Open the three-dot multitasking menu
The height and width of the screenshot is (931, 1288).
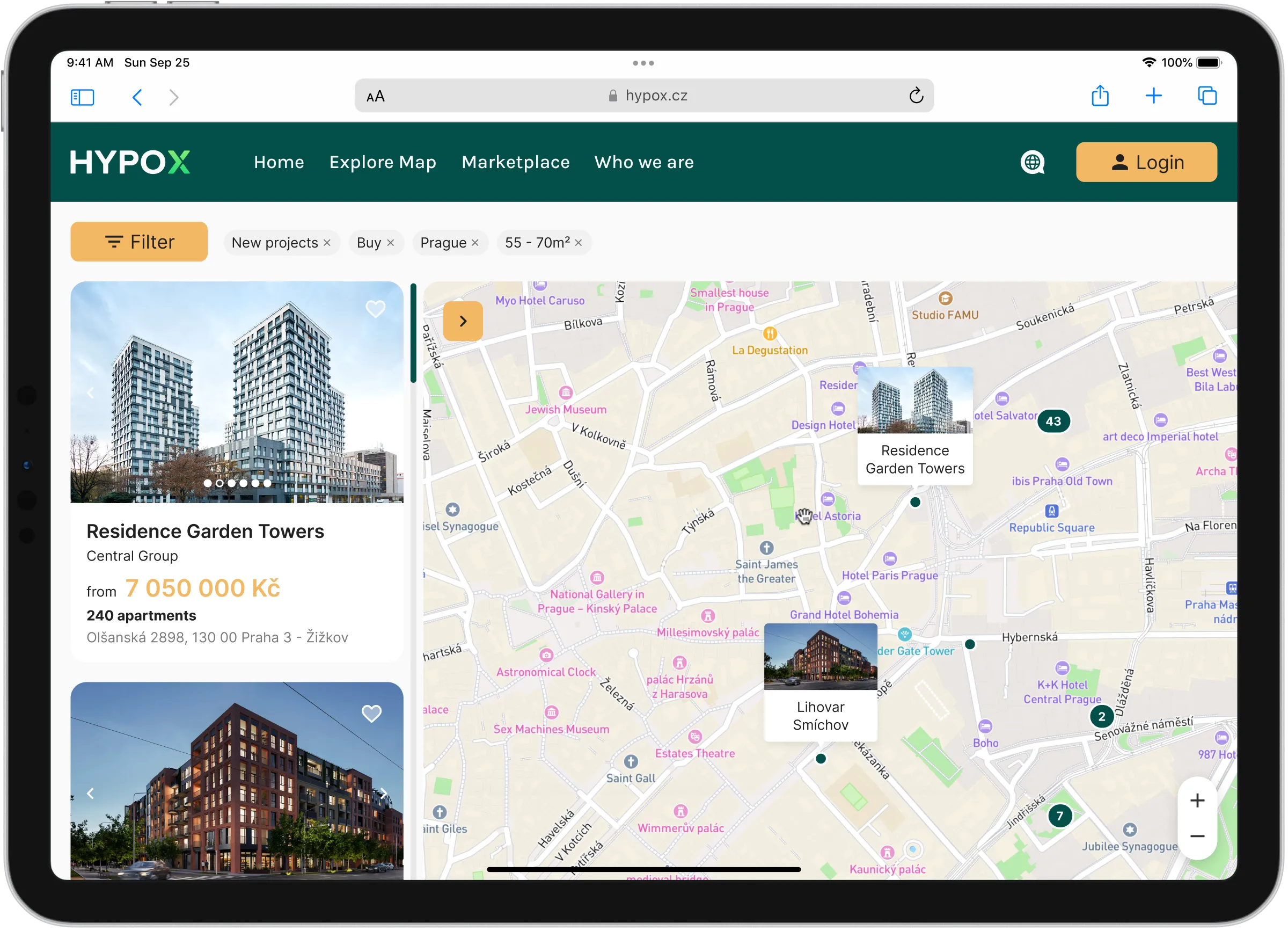644,63
